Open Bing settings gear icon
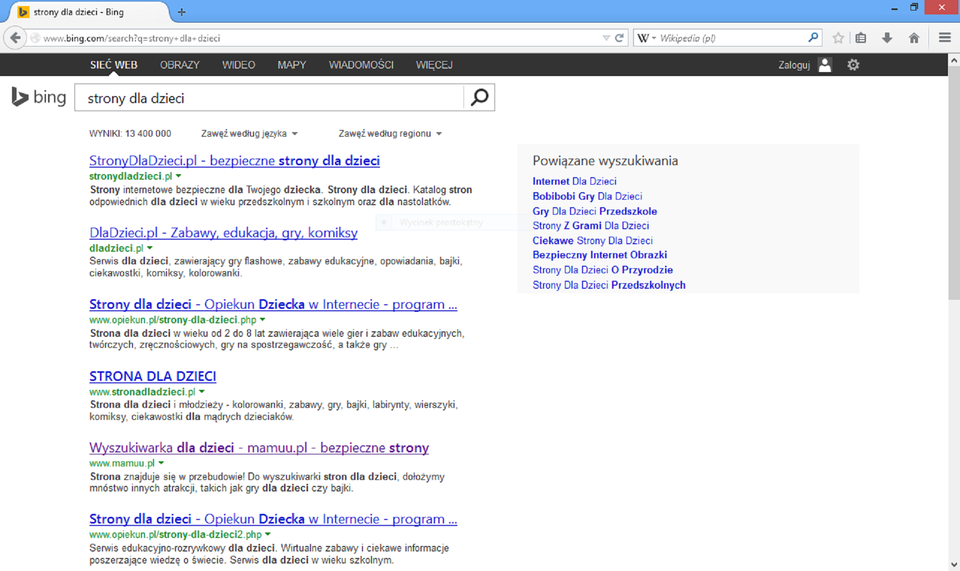The height and width of the screenshot is (571, 960). click(853, 65)
